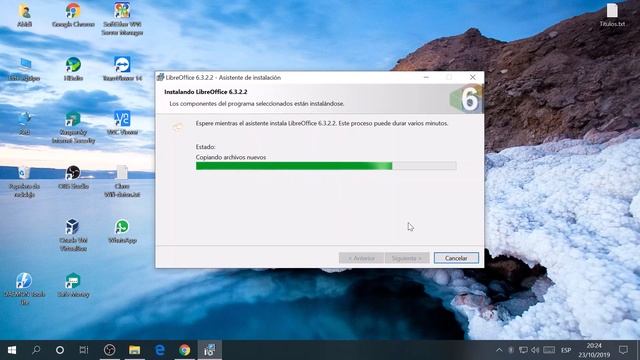Open the Clave Wifi text file icon
This screenshot has width=640, height=360.
pyautogui.click(x=122, y=181)
